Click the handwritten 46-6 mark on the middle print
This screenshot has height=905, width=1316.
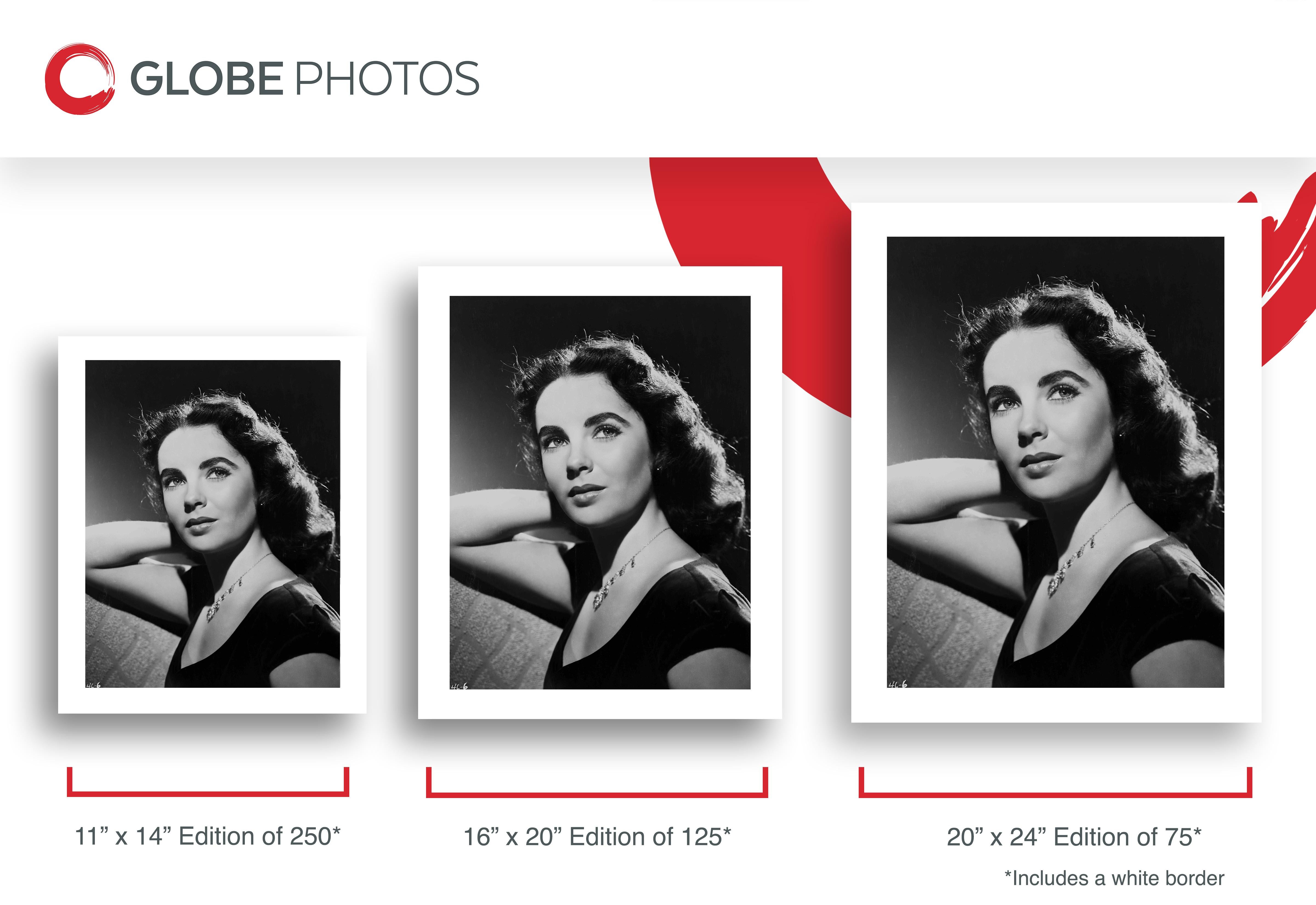point(459,687)
